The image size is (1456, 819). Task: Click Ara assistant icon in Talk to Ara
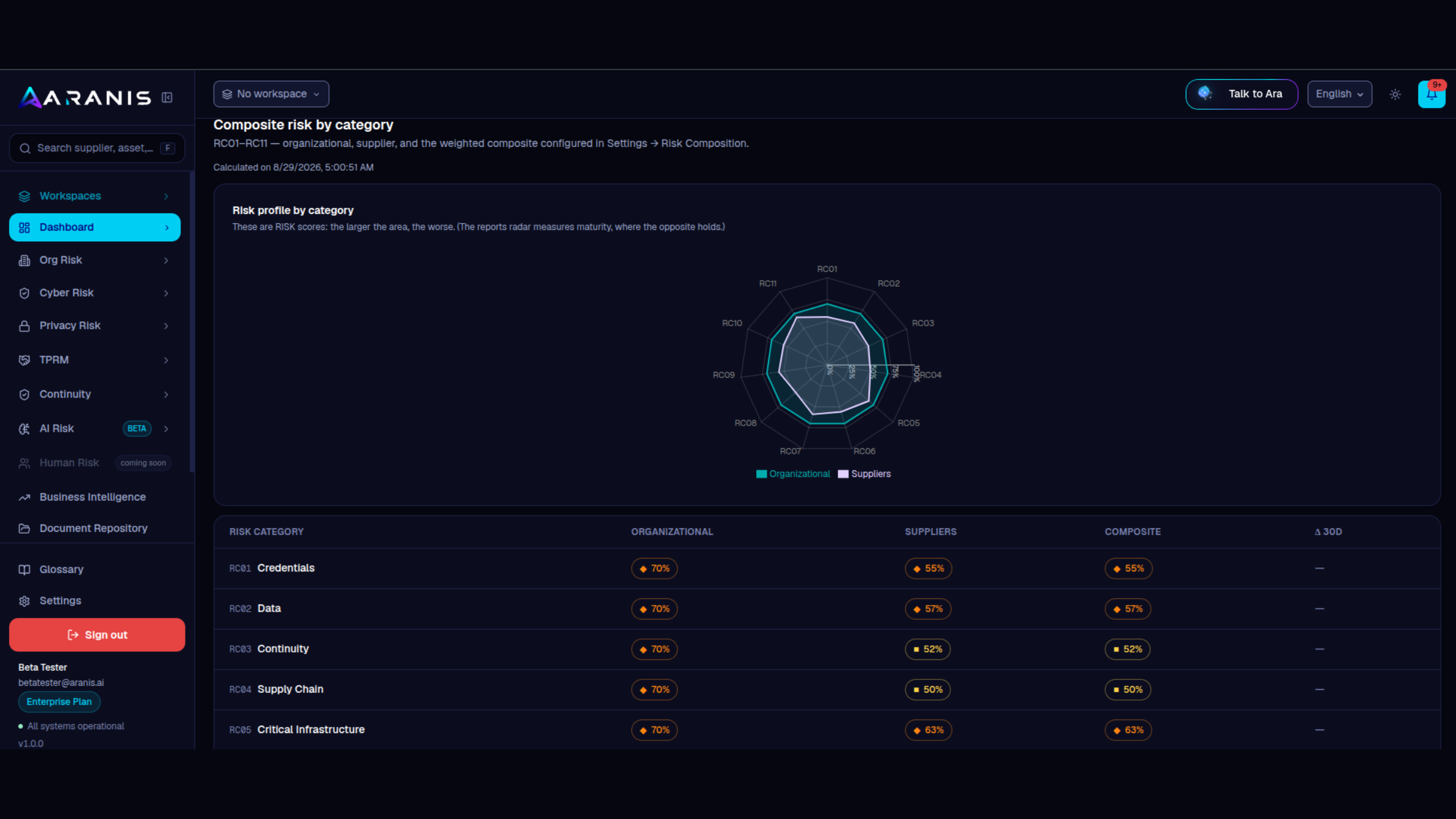tap(1205, 93)
